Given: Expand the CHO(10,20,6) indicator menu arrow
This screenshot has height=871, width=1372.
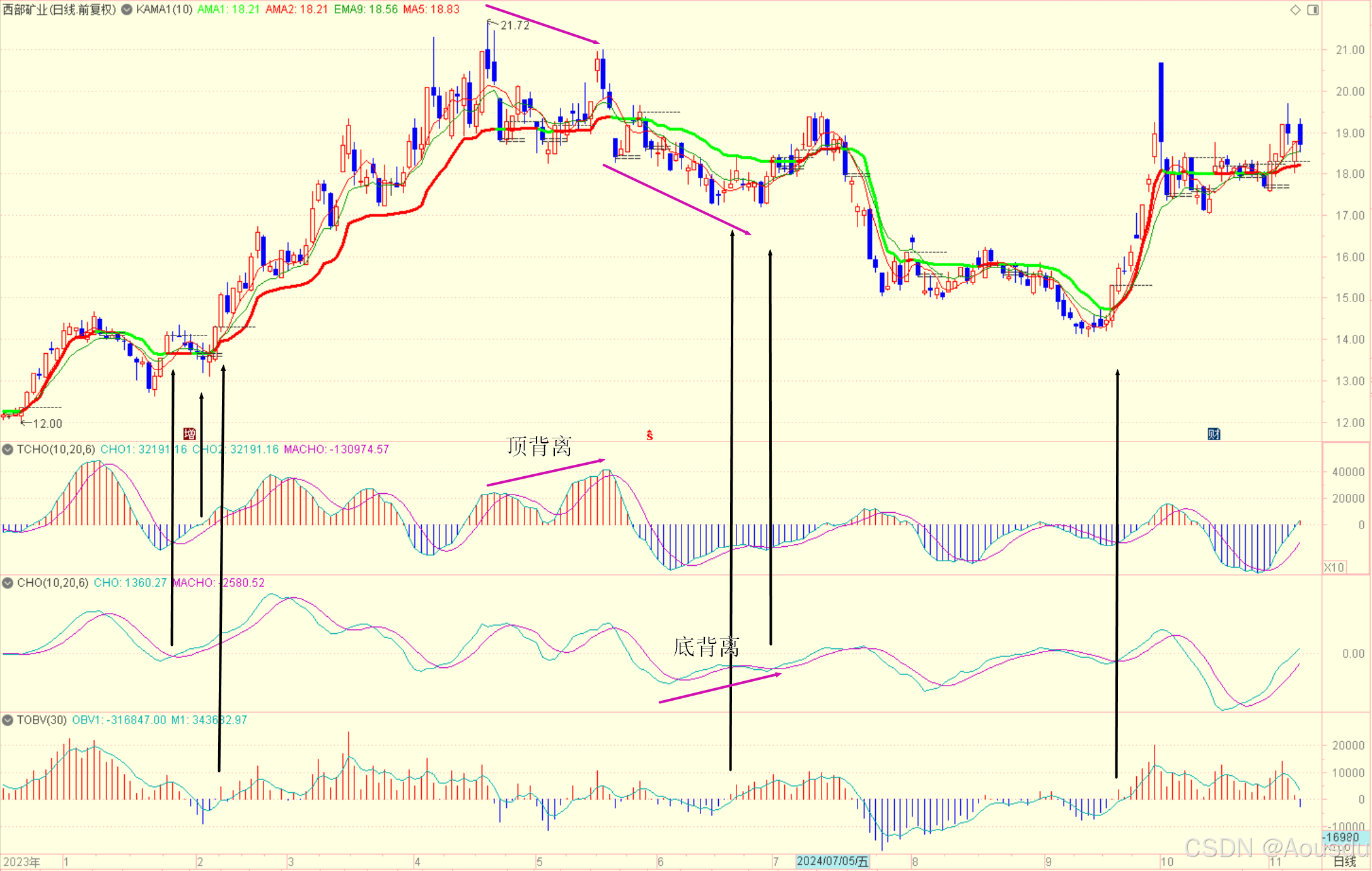Looking at the screenshot, I should pyautogui.click(x=8, y=583).
